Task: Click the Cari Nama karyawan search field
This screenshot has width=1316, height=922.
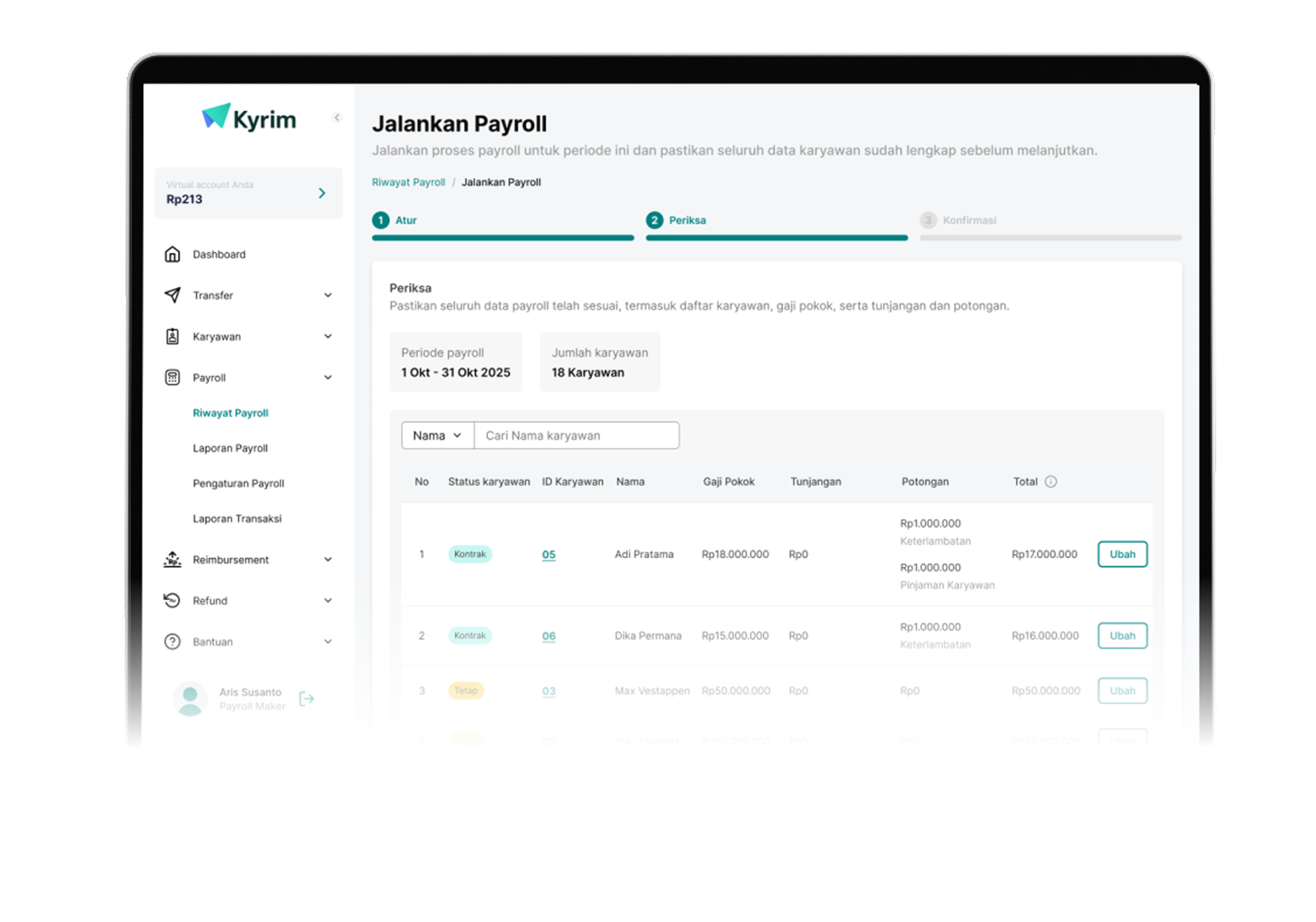Action: (576, 435)
